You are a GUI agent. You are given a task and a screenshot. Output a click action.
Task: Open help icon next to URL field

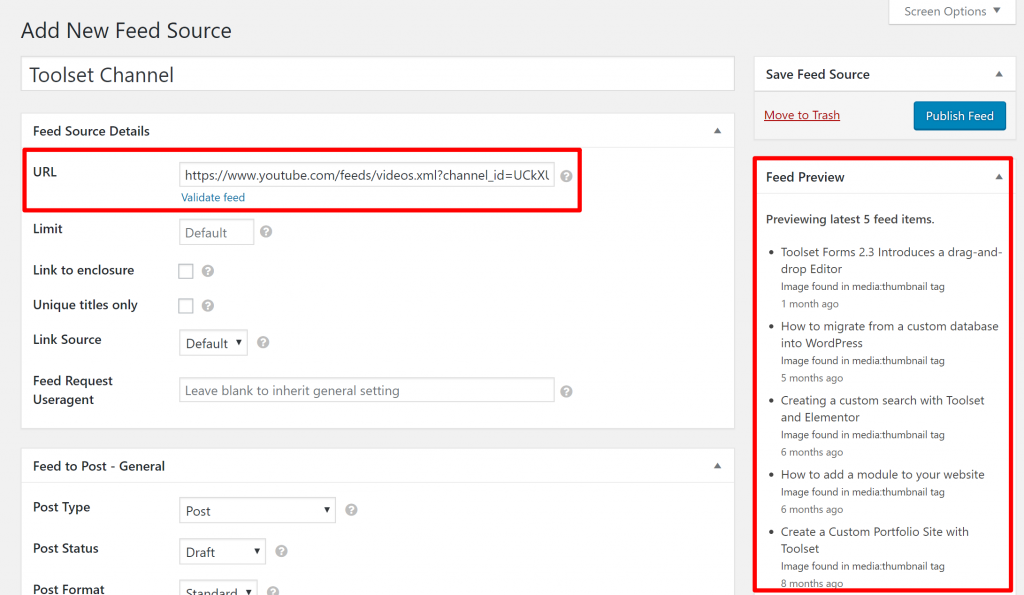(x=566, y=176)
